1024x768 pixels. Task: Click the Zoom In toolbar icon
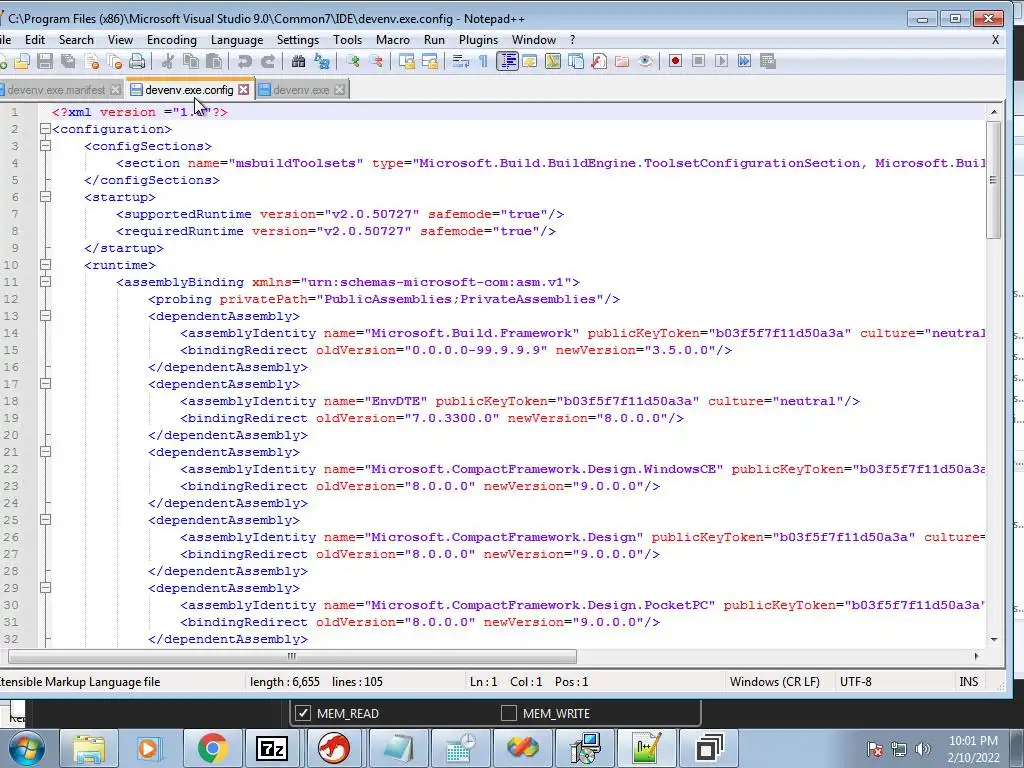(353, 61)
